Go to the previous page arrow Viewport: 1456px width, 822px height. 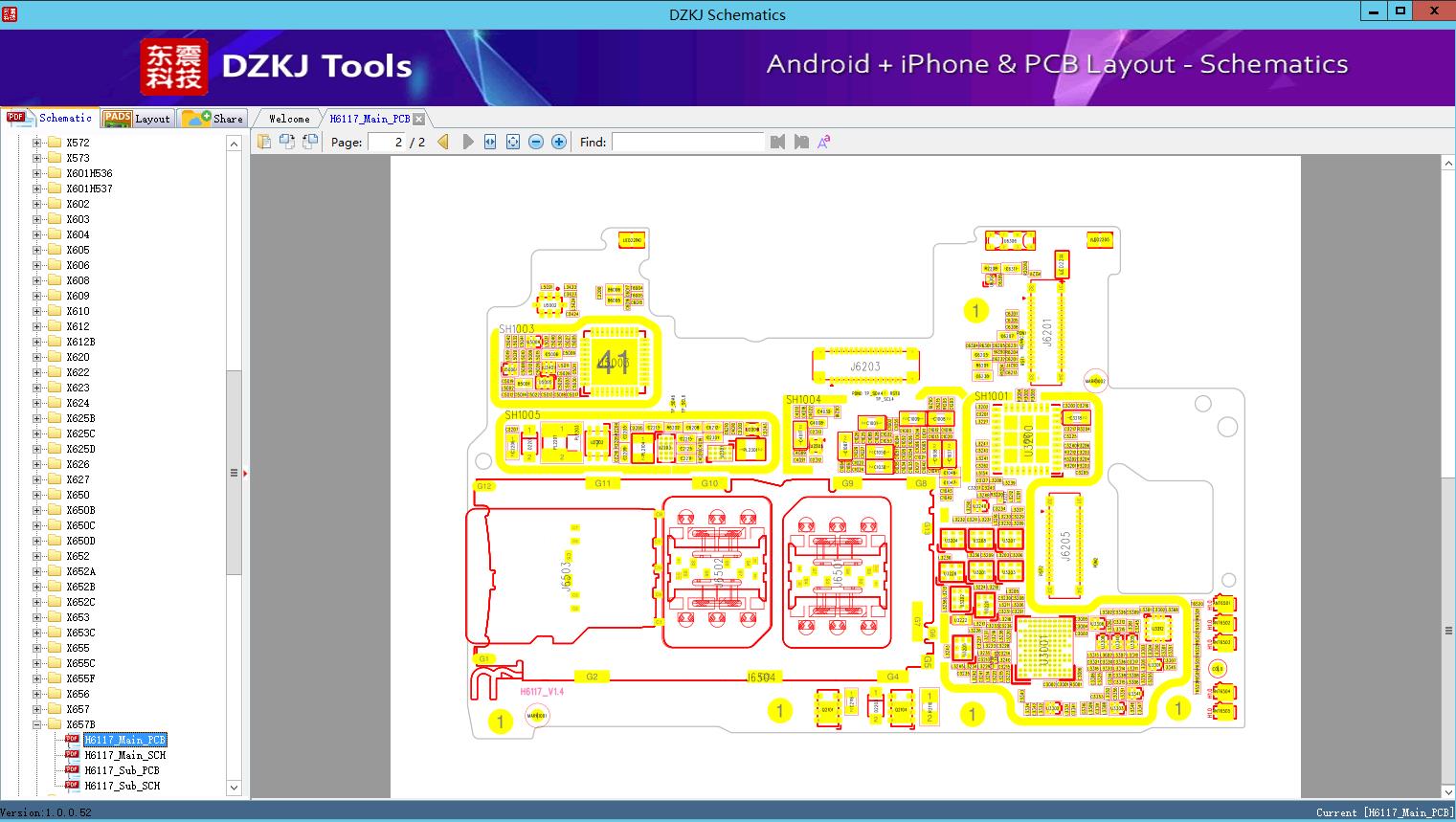pyautogui.click(x=443, y=142)
